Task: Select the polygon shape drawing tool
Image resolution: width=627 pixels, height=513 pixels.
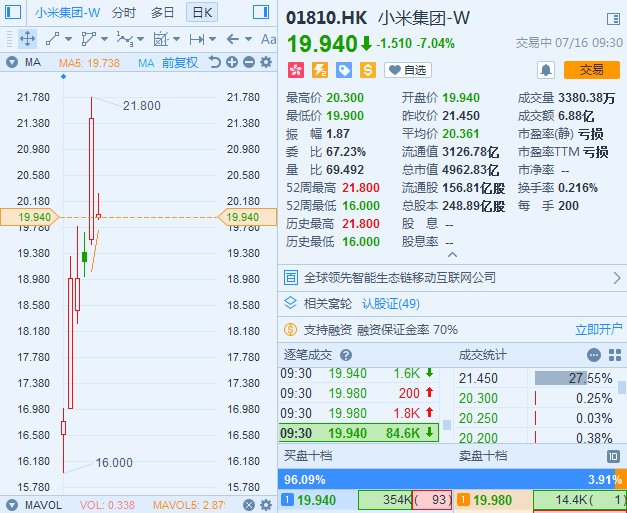Action: click(x=88, y=39)
